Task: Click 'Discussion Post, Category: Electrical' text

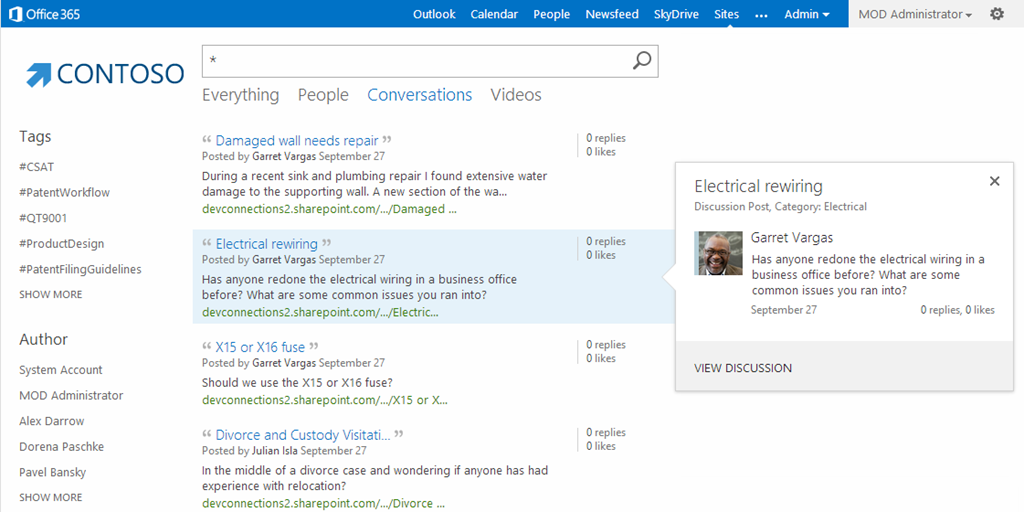Action: coord(780,207)
